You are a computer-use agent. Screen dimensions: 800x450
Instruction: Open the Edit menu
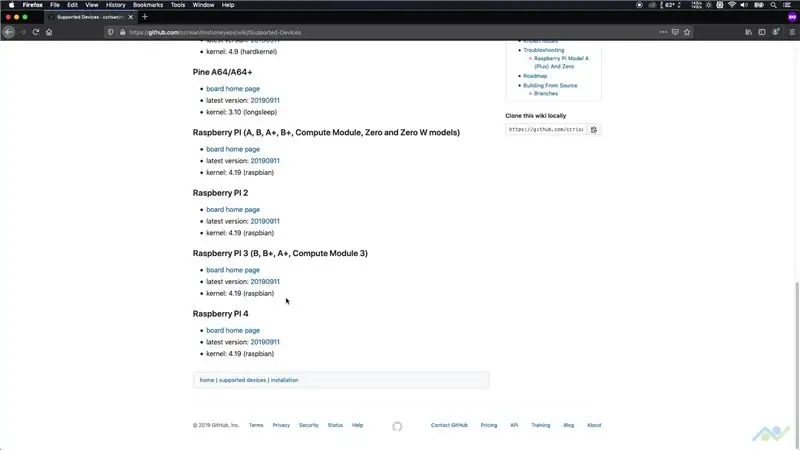[x=72, y=5]
